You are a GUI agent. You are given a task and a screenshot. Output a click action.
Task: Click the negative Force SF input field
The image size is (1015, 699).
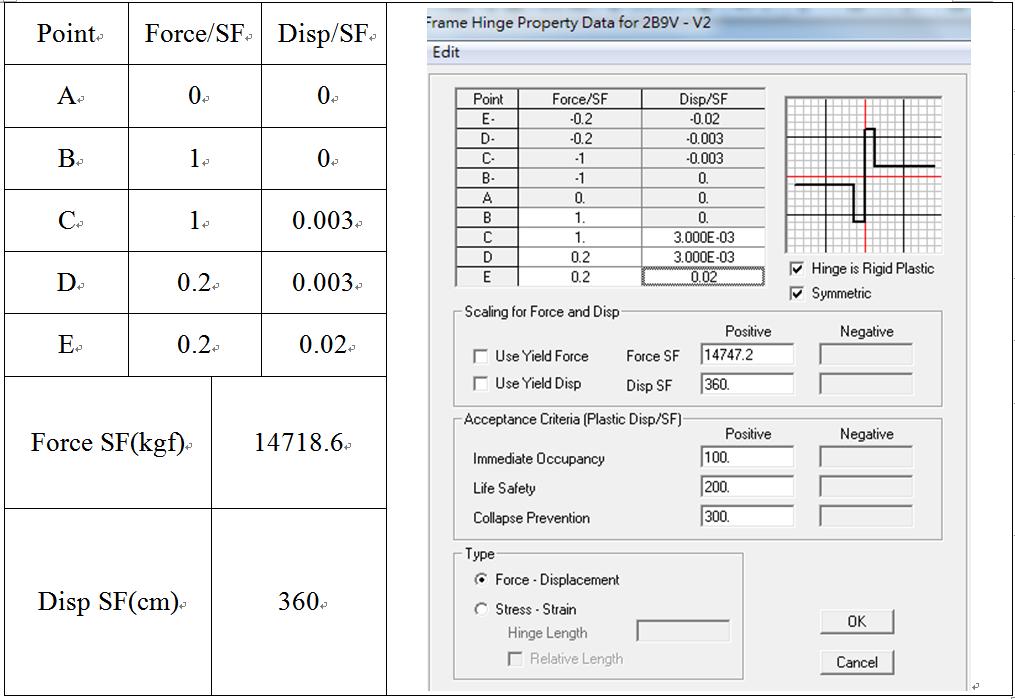pyautogui.click(x=866, y=355)
